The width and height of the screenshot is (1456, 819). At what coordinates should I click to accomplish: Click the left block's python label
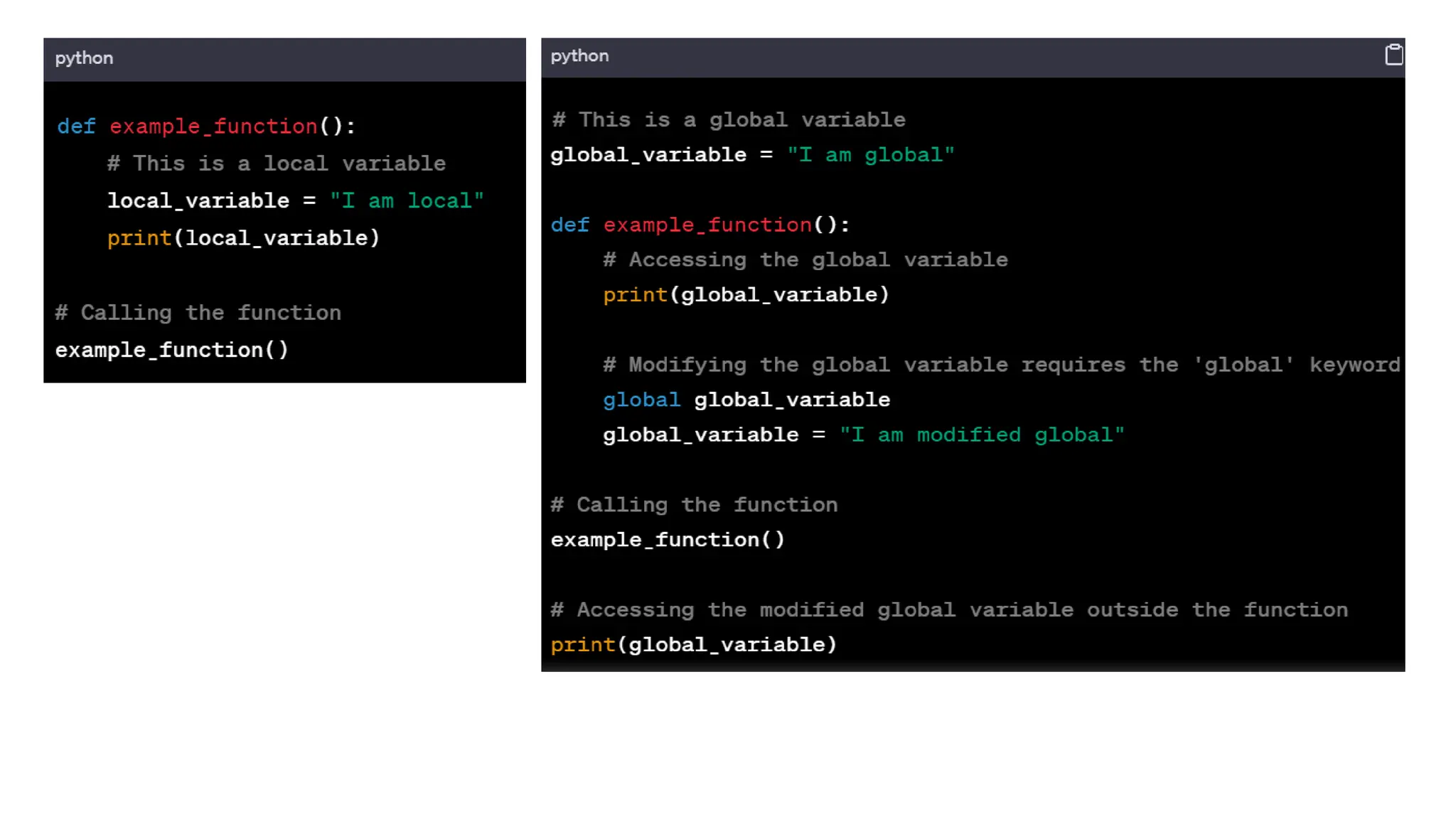pyautogui.click(x=84, y=58)
